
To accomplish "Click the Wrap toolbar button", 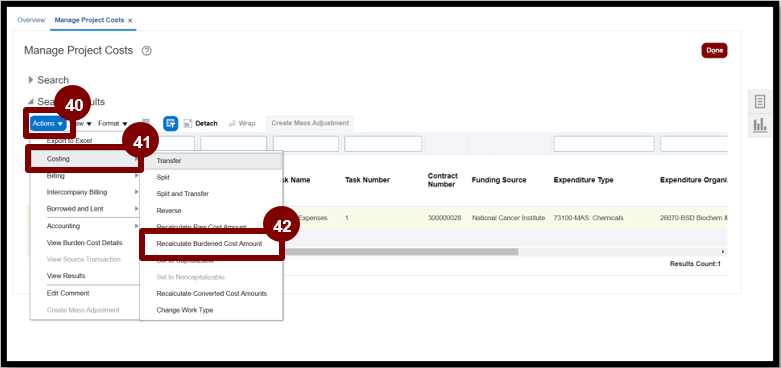I will pos(242,123).
